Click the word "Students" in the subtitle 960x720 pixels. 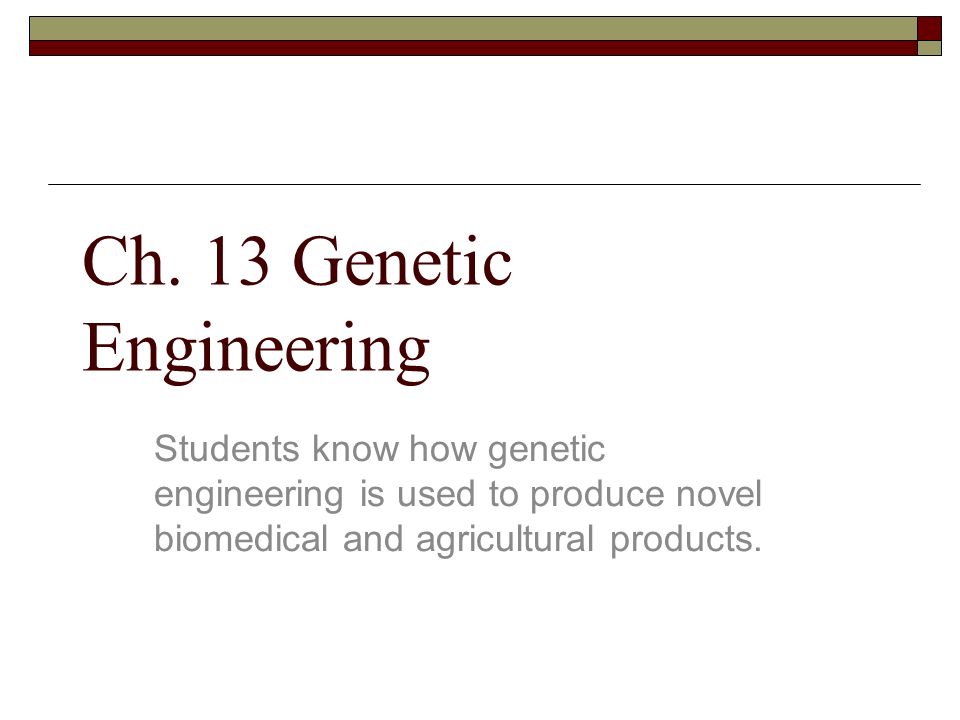pyautogui.click(x=227, y=449)
